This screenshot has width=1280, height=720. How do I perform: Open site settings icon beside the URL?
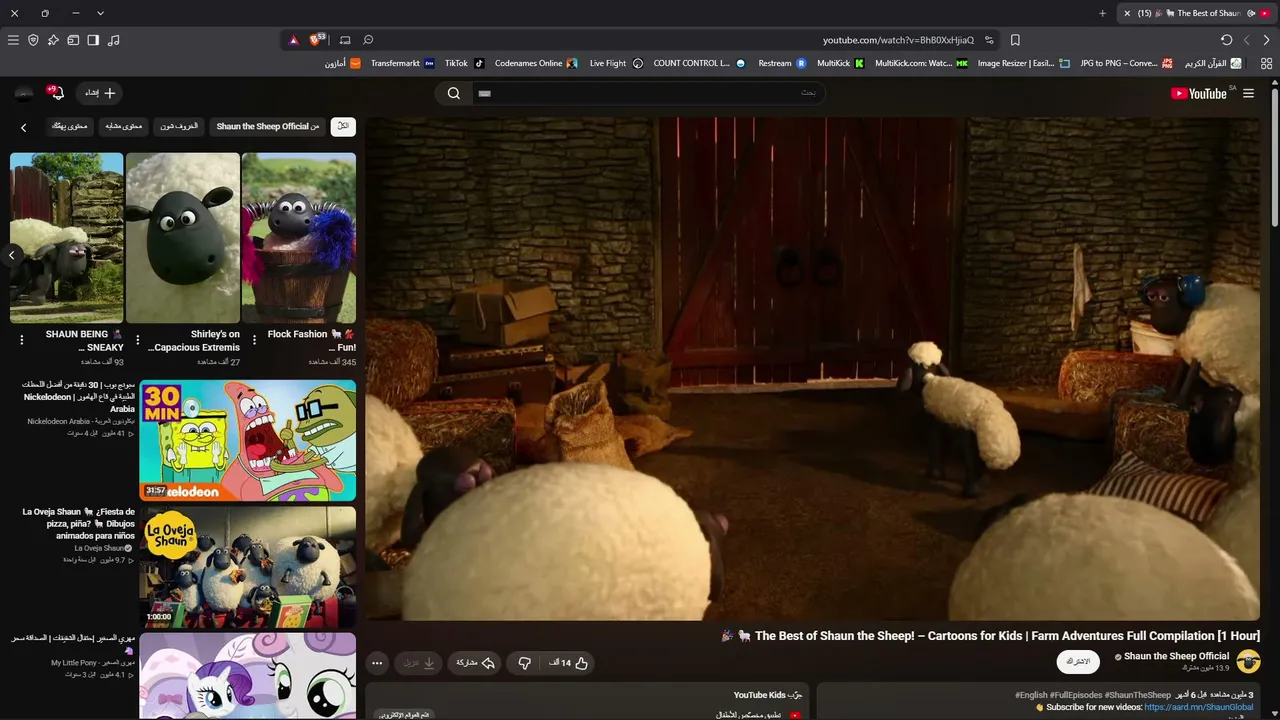click(989, 40)
